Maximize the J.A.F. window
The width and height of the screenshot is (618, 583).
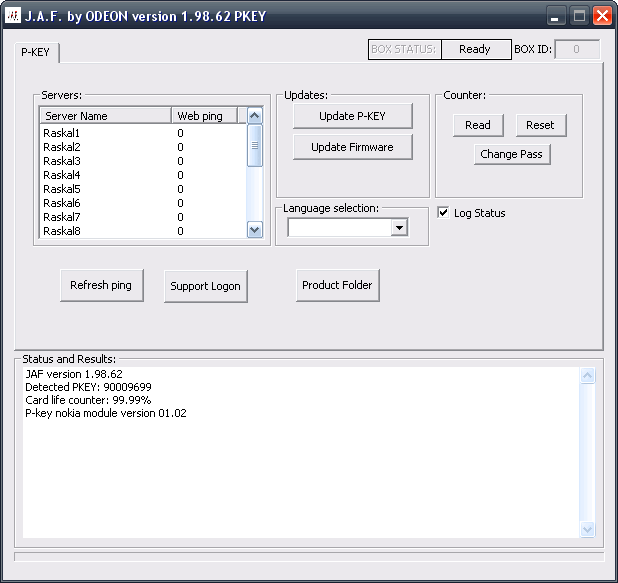[579, 16]
